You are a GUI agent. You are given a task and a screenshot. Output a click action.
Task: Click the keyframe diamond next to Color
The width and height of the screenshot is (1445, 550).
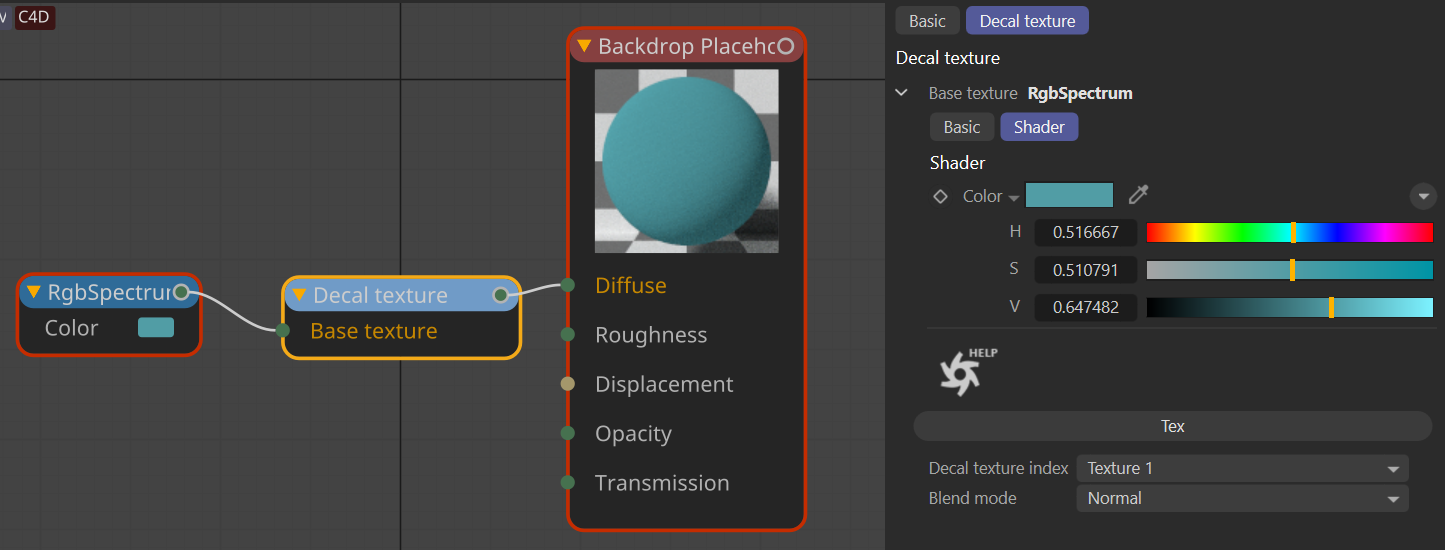tap(940, 196)
